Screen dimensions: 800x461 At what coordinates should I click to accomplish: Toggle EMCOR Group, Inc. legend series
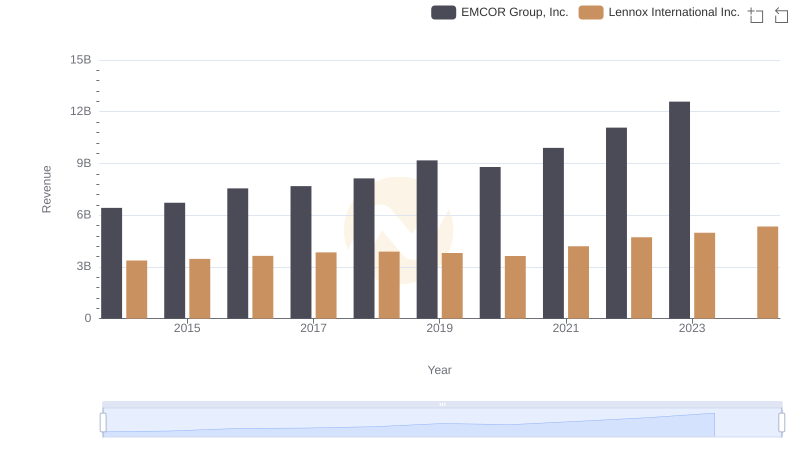tap(499, 12)
